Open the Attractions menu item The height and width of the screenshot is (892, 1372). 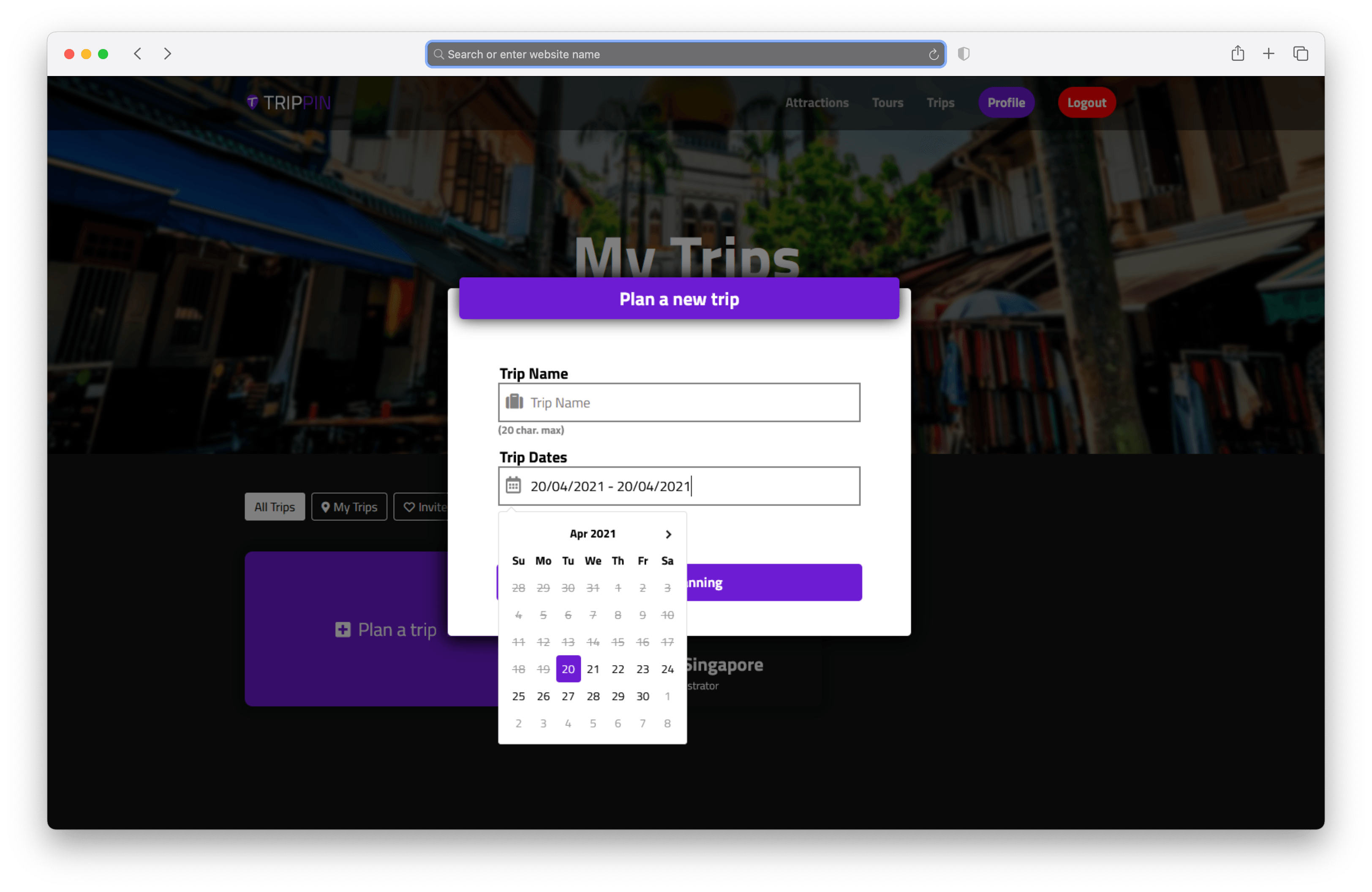(x=816, y=103)
